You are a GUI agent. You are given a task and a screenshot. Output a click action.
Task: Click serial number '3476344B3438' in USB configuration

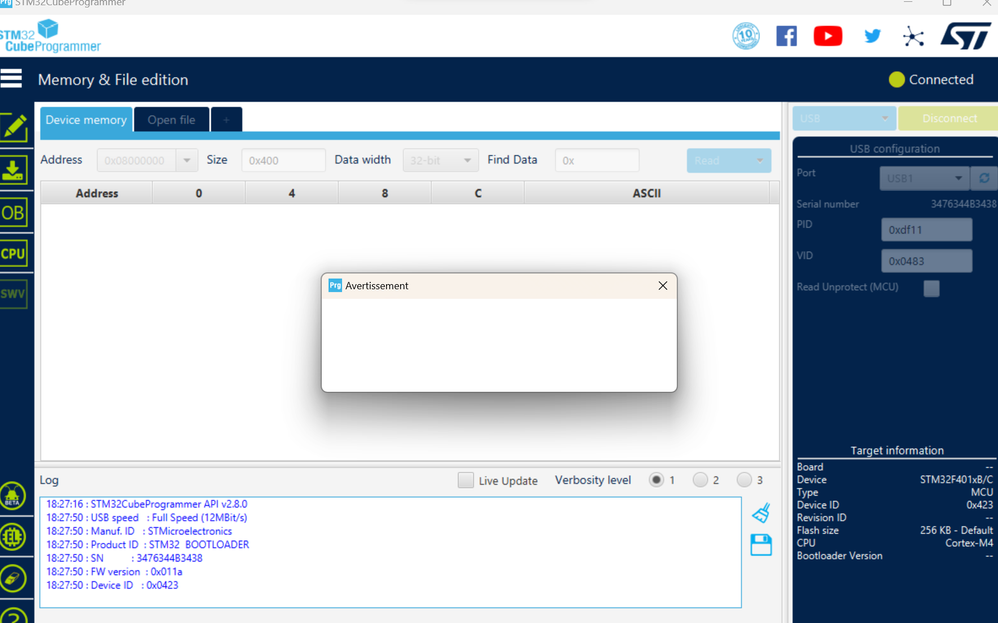point(964,204)
